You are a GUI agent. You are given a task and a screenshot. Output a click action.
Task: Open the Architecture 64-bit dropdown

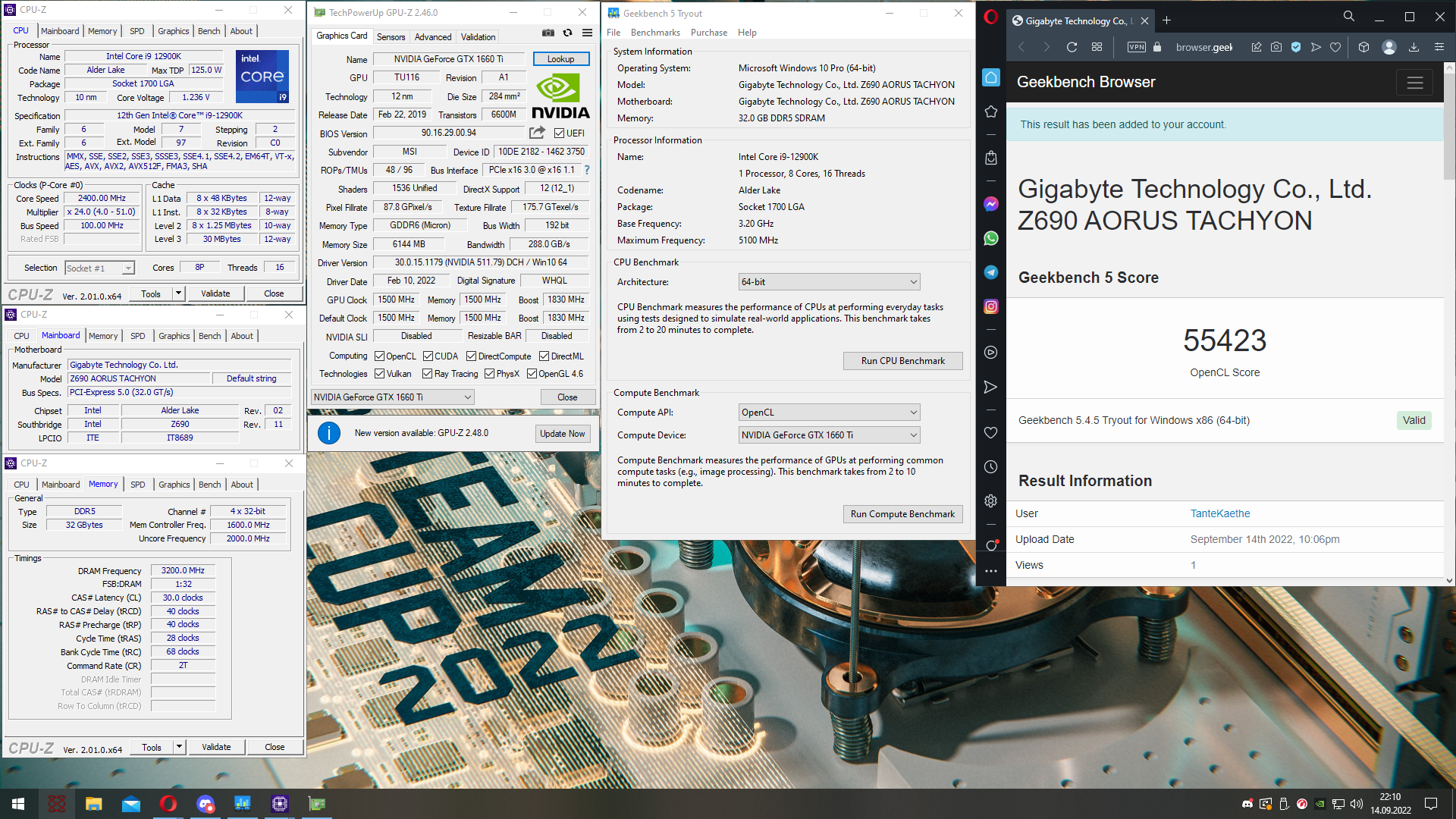(x=830, y=282)
